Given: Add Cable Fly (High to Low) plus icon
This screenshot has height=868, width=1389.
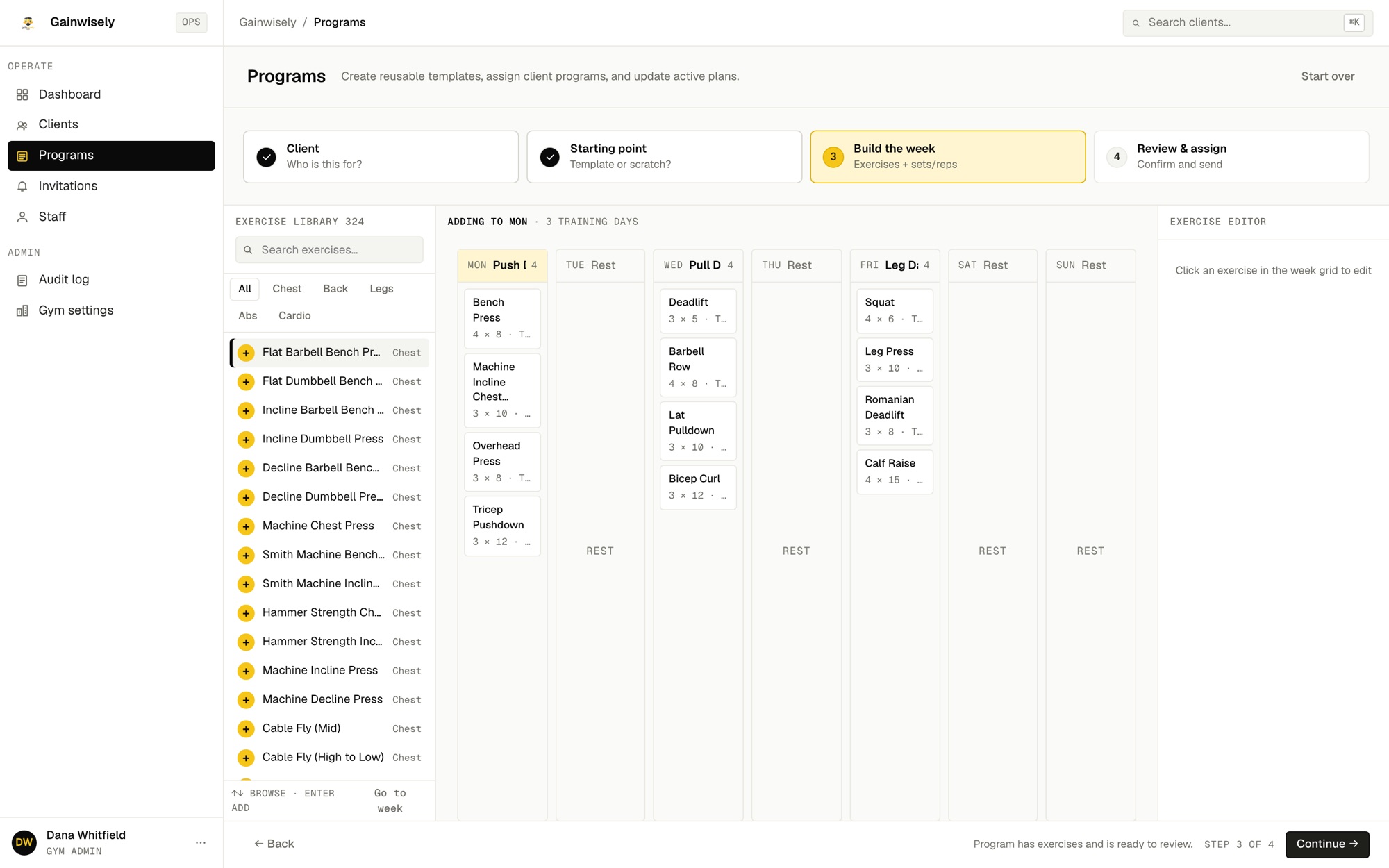Looking at the screenshot, I should [x=246, y=758].
